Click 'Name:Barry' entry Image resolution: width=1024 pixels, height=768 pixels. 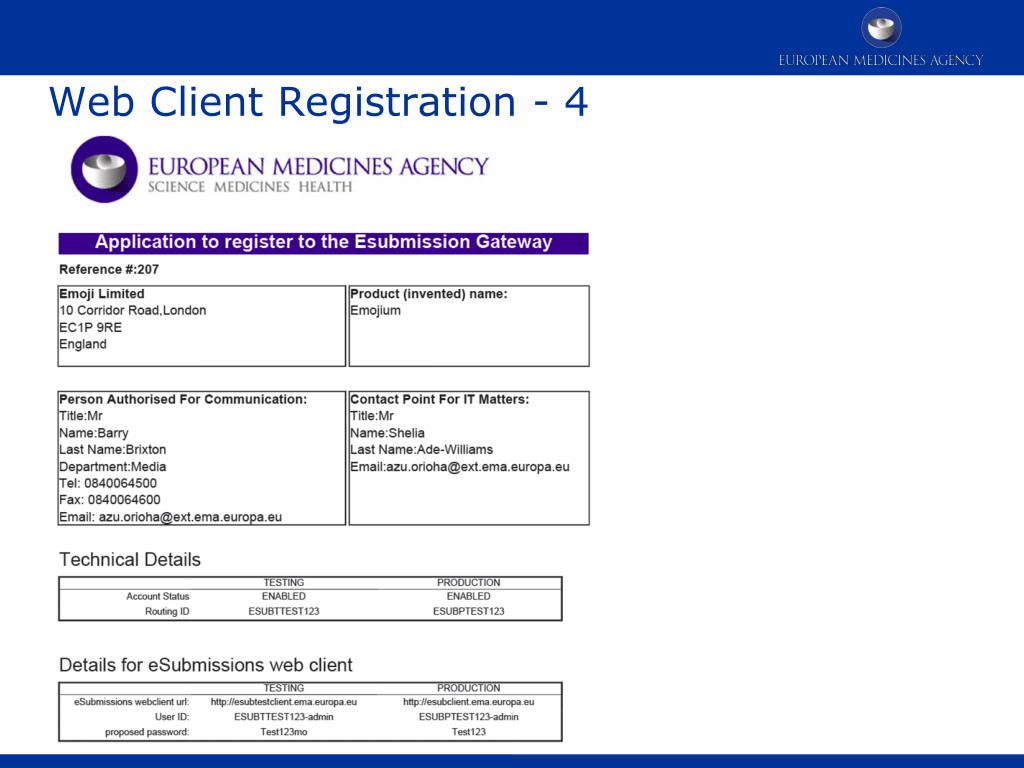(x=93, y=433)
